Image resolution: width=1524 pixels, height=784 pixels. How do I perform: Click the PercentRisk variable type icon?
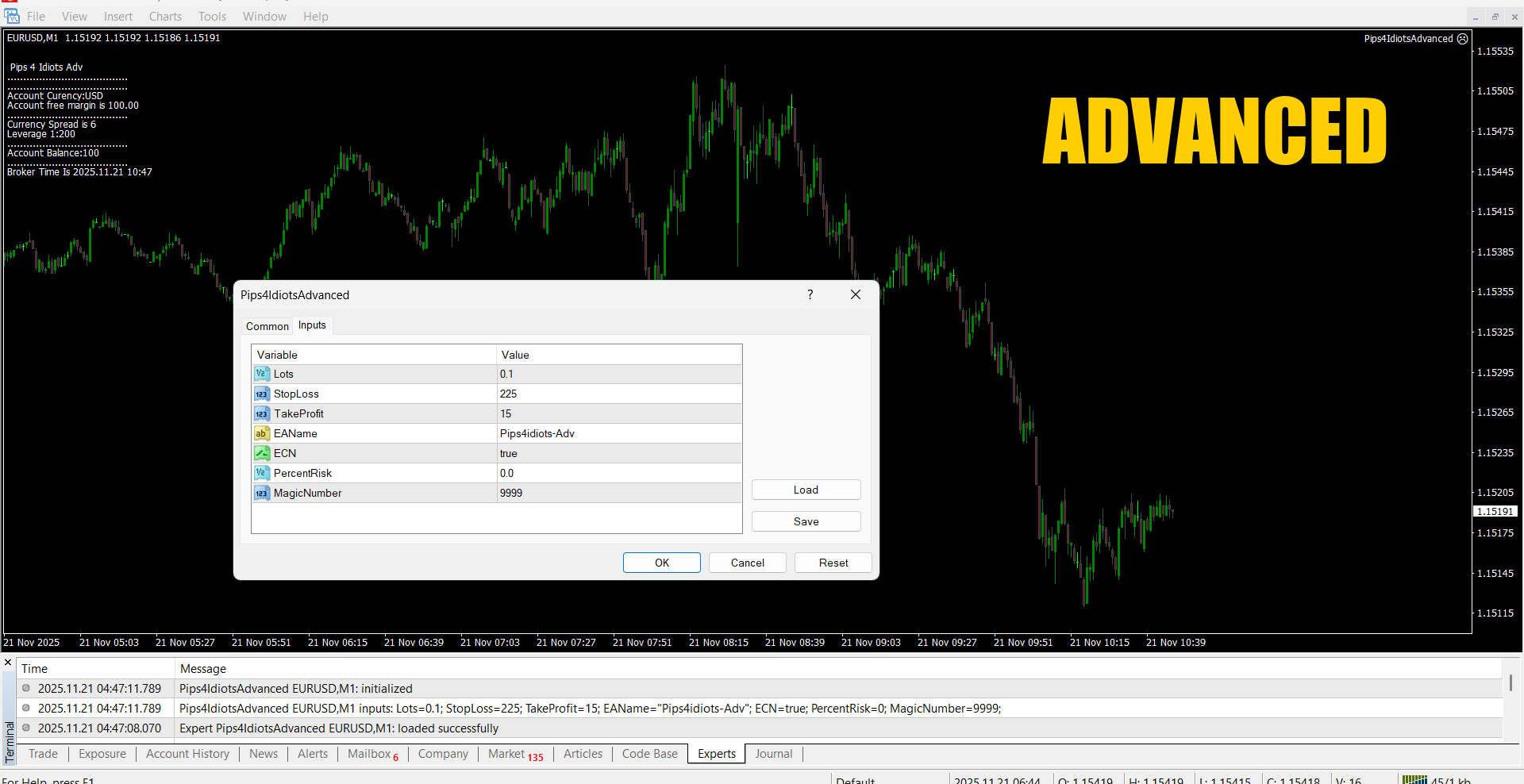tap(262, 473)
